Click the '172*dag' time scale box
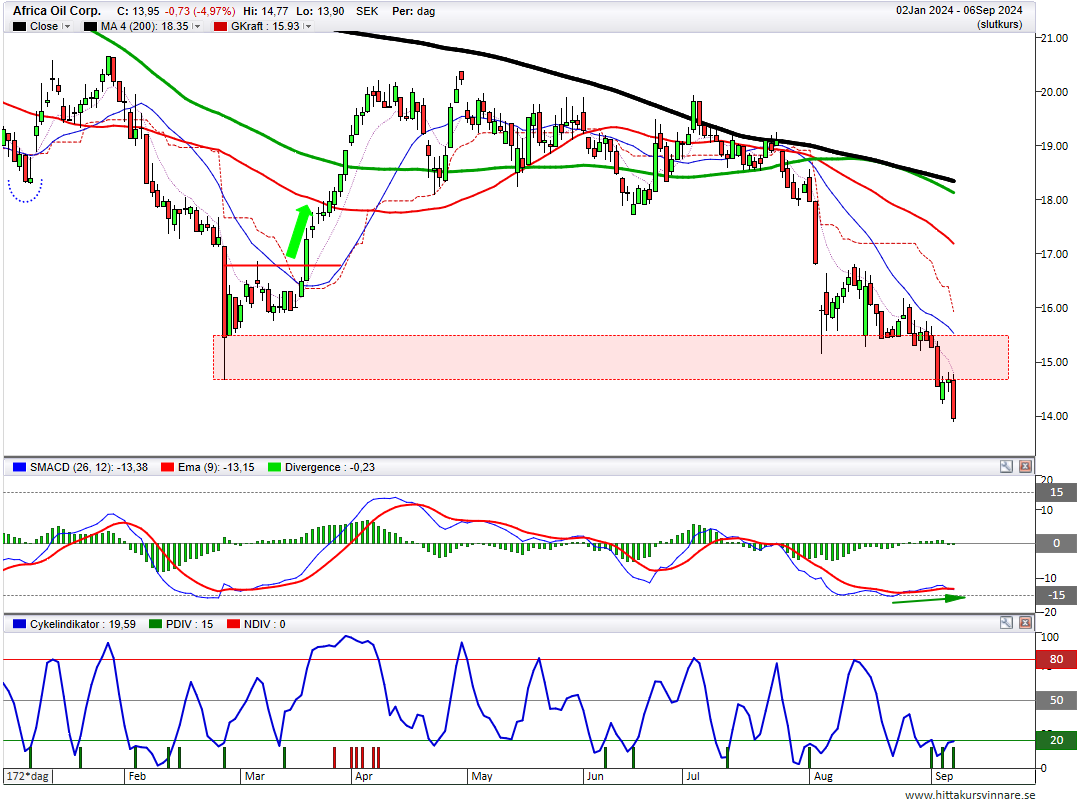 [x=28, y=776]
